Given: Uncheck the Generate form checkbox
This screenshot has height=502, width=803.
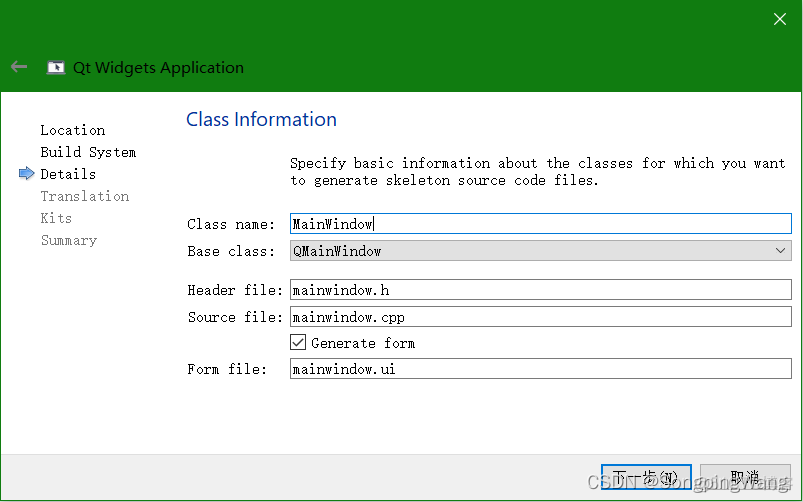Looking at the screenshot, I should [298, 343].
